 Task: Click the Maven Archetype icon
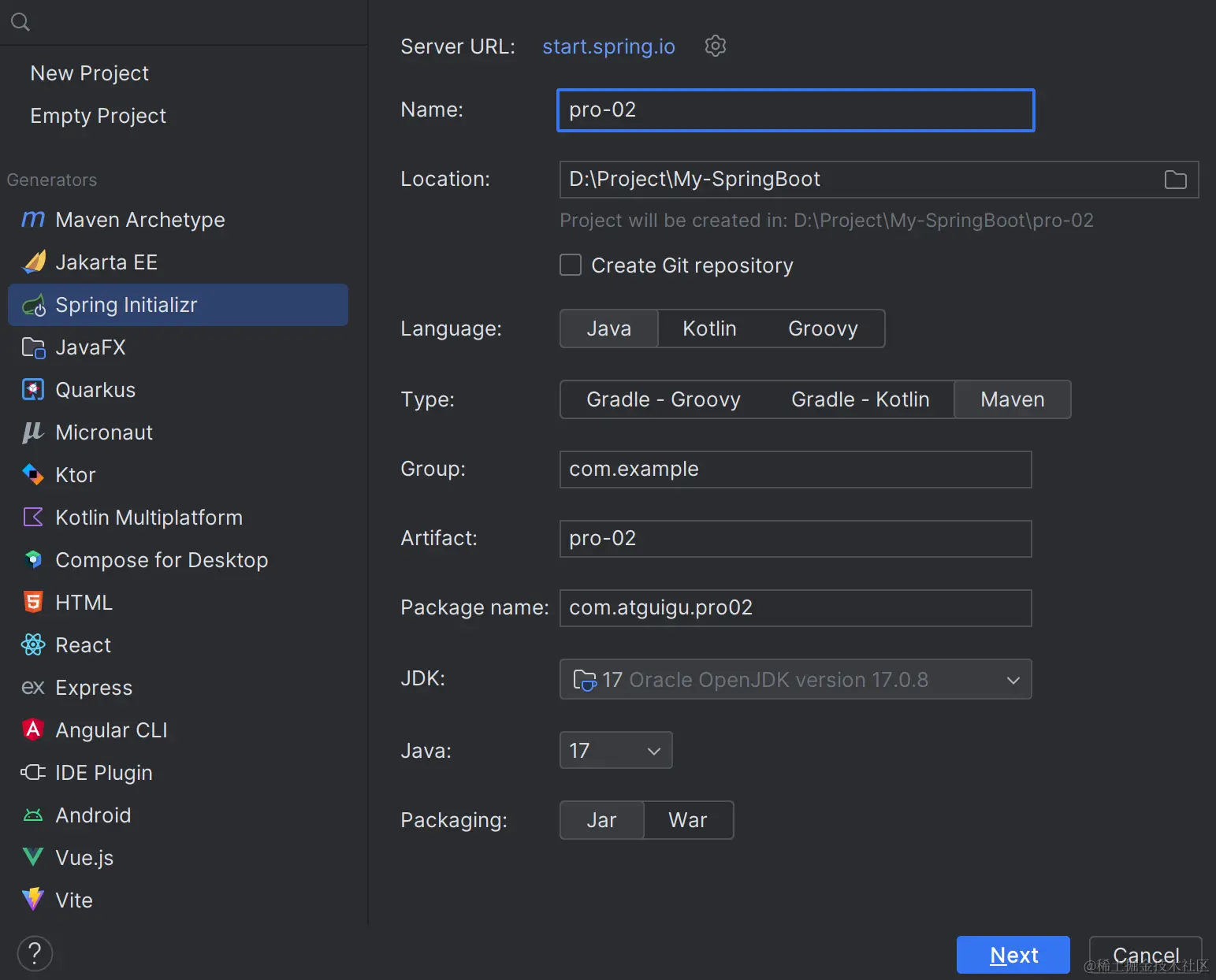point(33,219)
